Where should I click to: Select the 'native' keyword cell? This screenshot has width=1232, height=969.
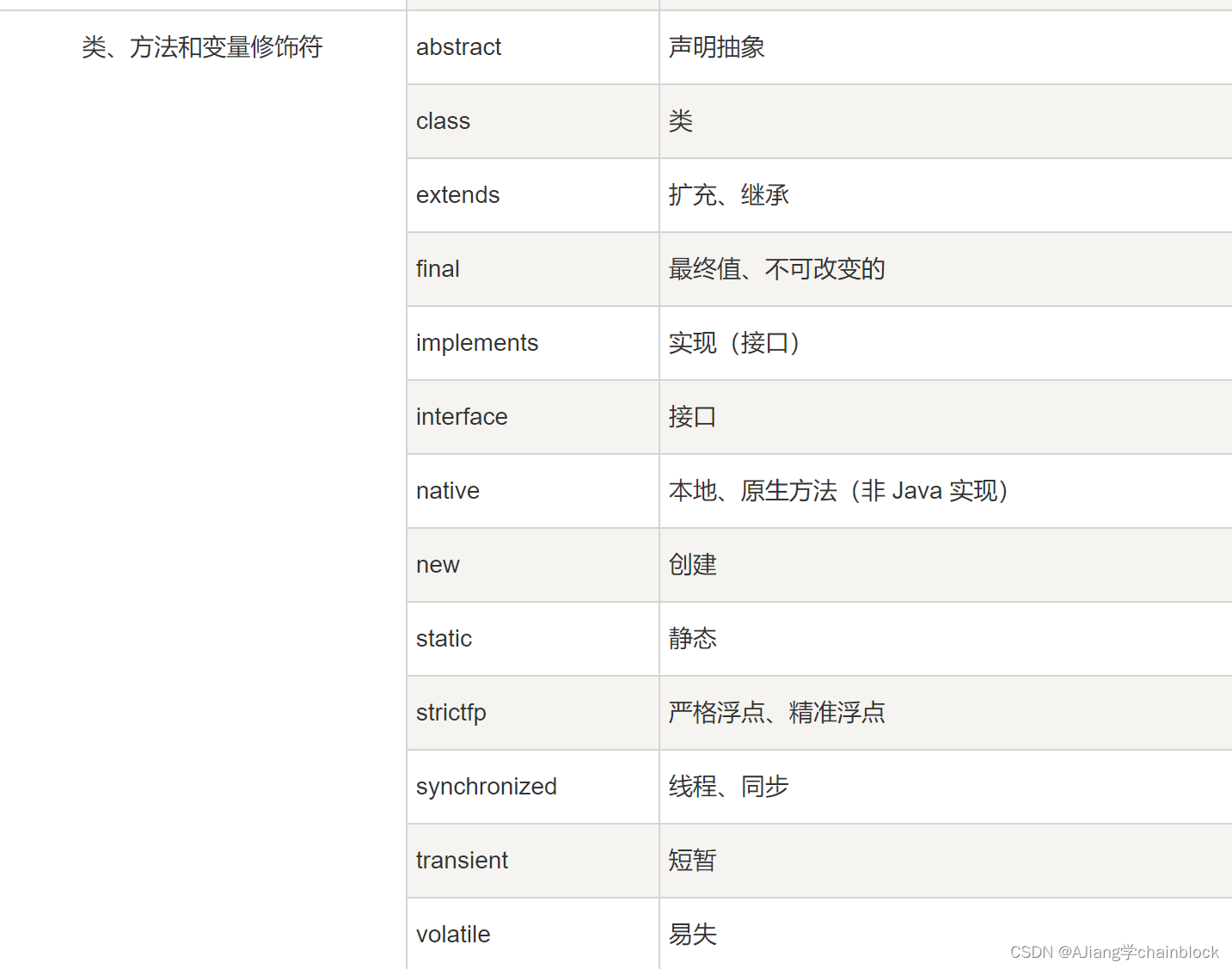coord(533,491)
